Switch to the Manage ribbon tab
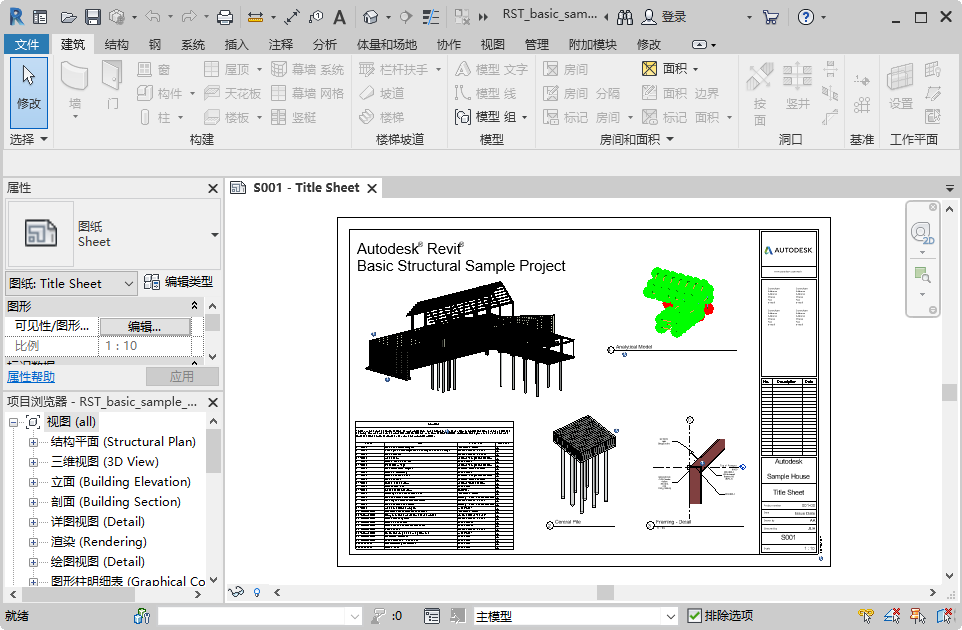This screenshot has height=630, width=962. click(537, 44)
